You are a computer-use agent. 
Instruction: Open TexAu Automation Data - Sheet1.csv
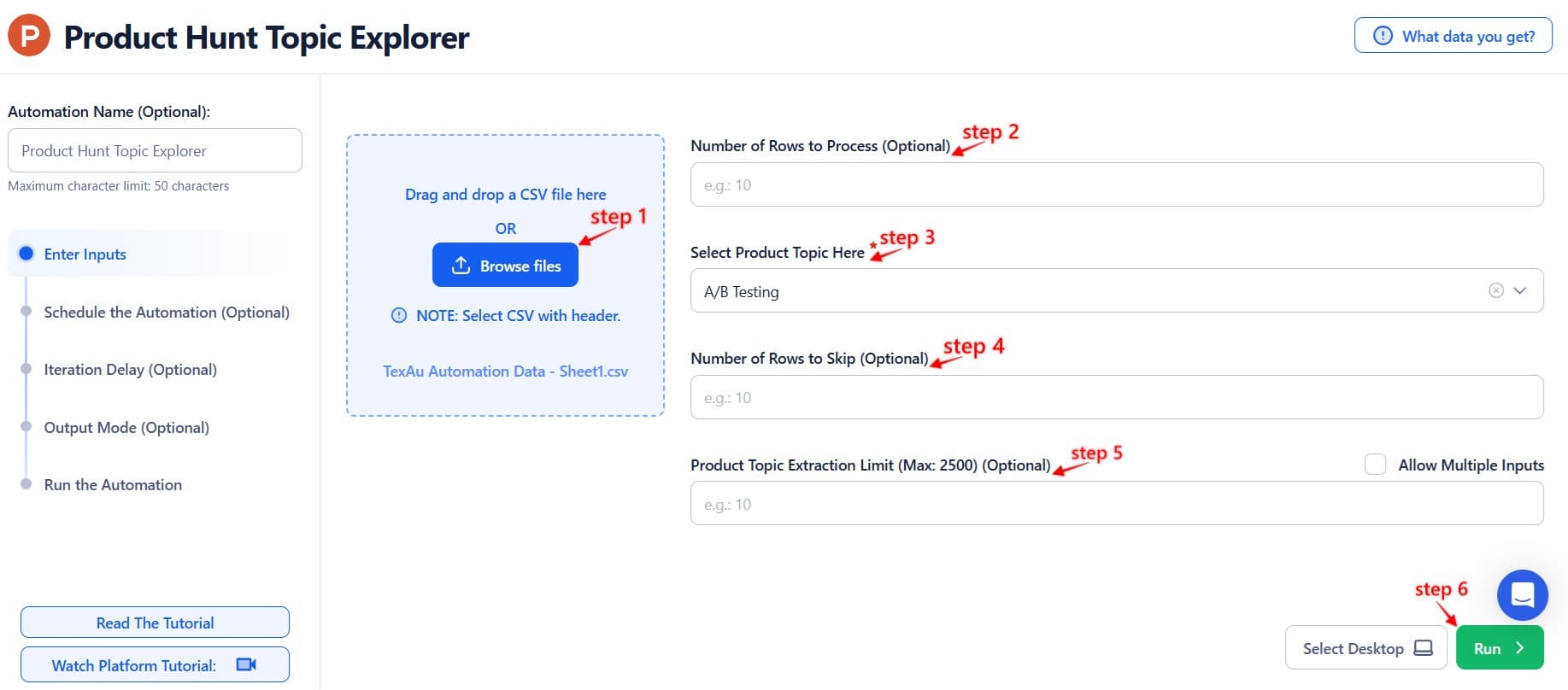coord(505,371)
